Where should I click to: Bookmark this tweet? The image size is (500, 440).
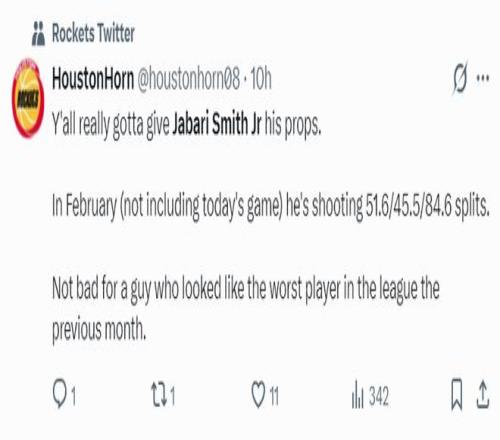pyautogui.click(x=457, y=394)
